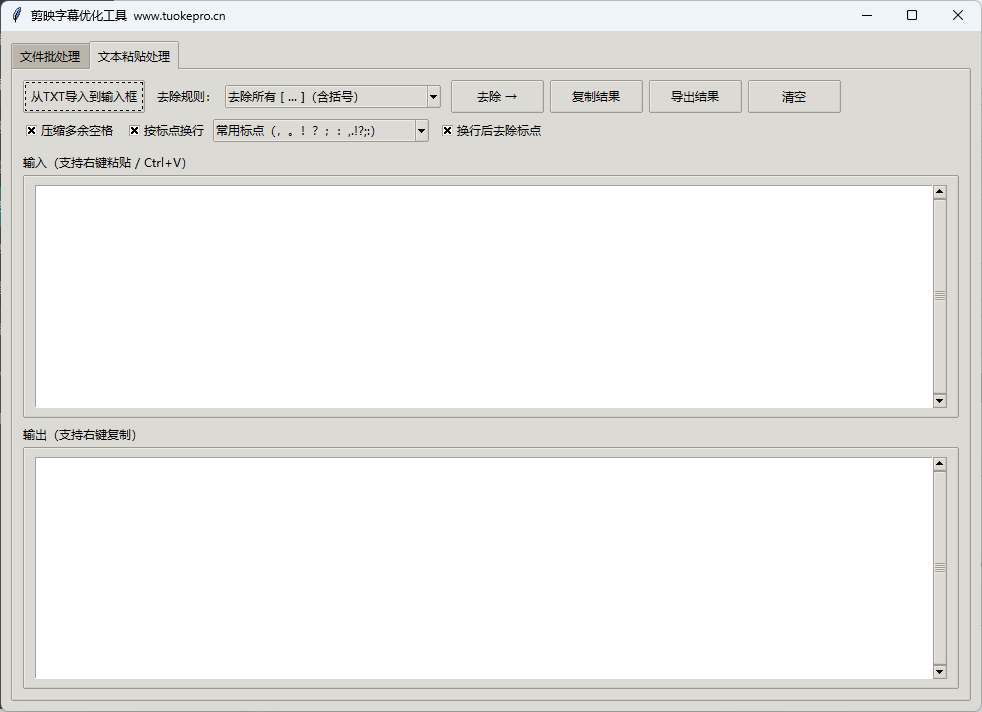Switch to the 文件批处理 tab
Screen dimensions: 982x712
[x=50, y=57]
